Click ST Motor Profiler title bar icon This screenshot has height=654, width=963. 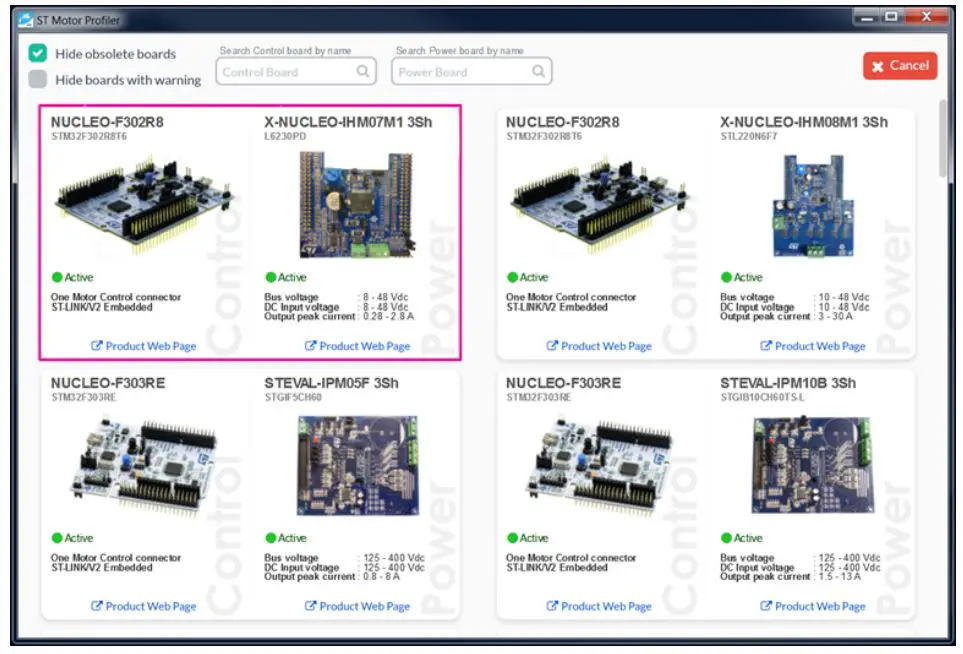coord(25,20)
